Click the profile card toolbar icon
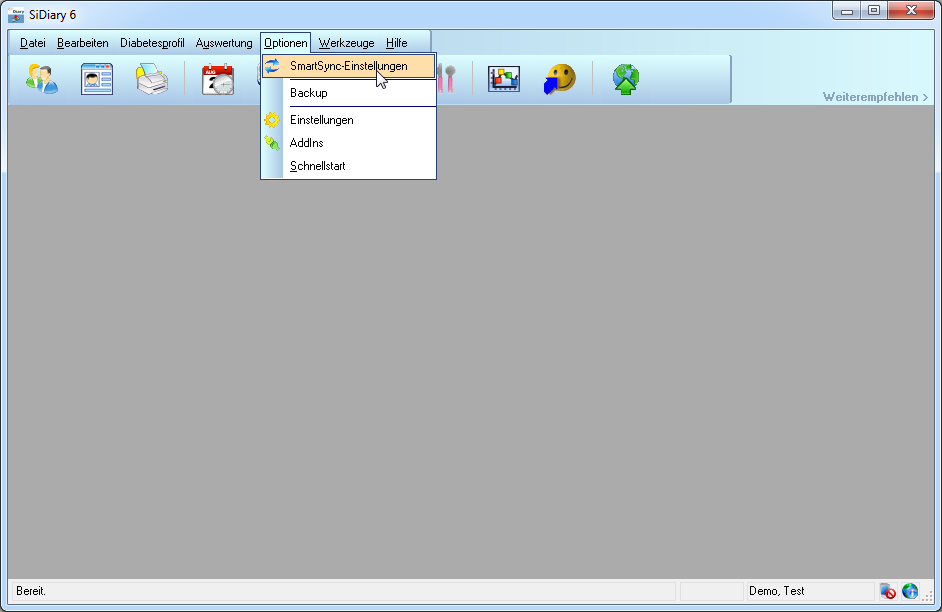This screenshot has height=612, width=942. pos(97,79)
